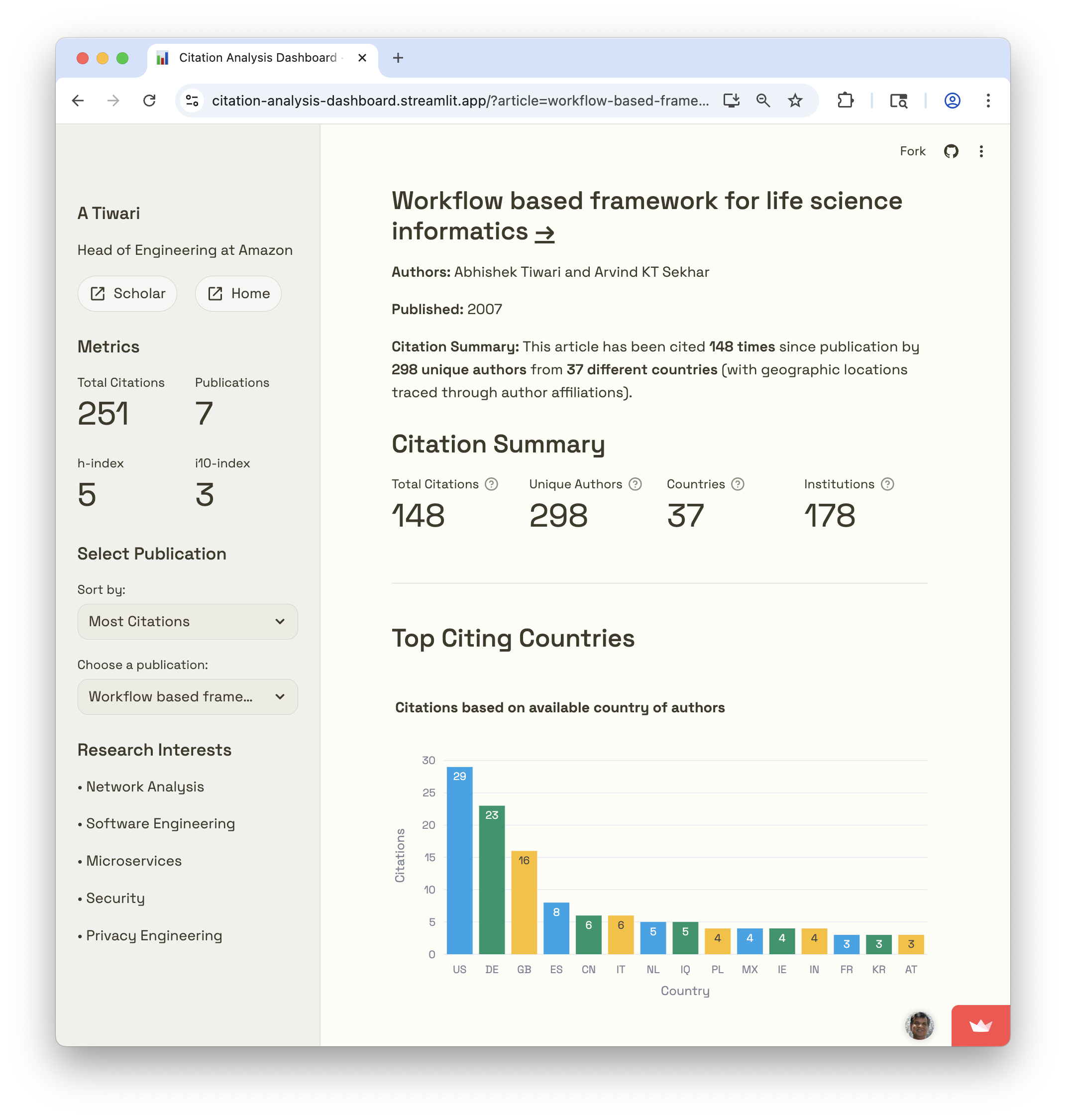Open Chrome three-dot menu
The width and height of the screenshot is (1066, 1120).
987,101
